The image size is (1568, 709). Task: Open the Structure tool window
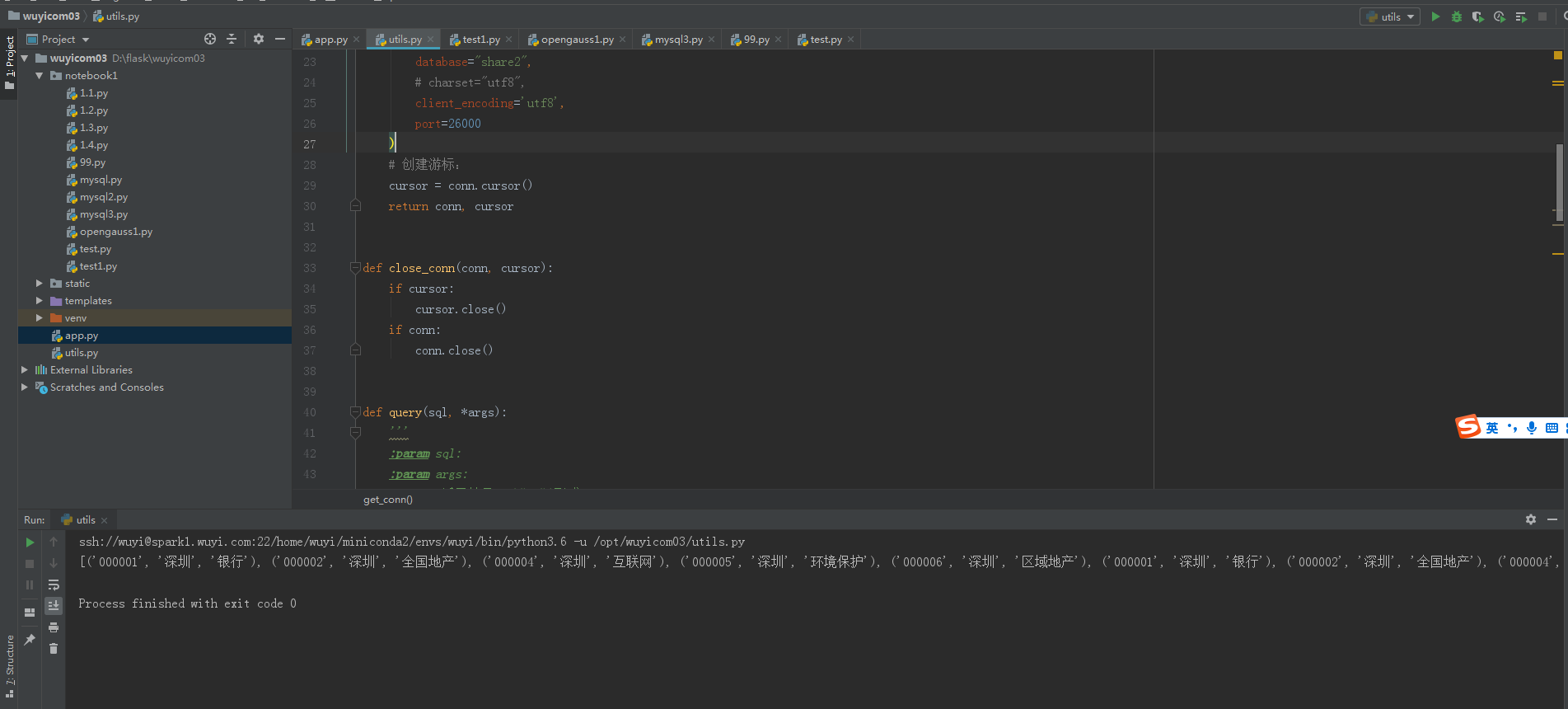pos(10,664)
